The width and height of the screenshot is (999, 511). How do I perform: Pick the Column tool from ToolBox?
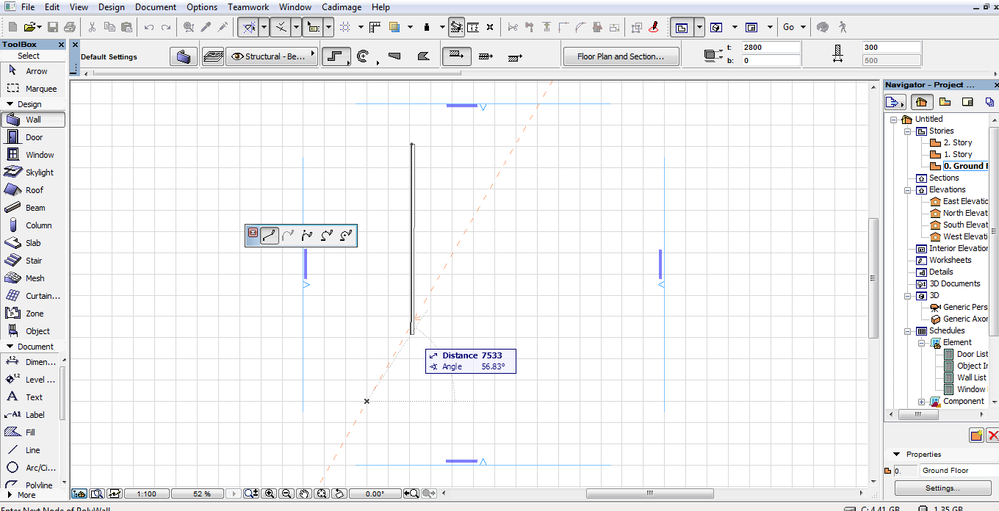pos(33,226)
